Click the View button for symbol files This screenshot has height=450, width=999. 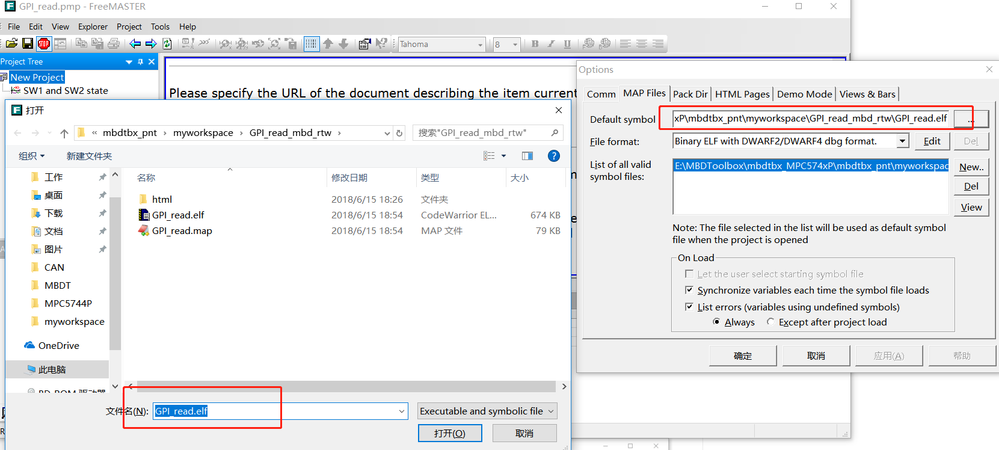pyautogui.click(x=971, y=207)
